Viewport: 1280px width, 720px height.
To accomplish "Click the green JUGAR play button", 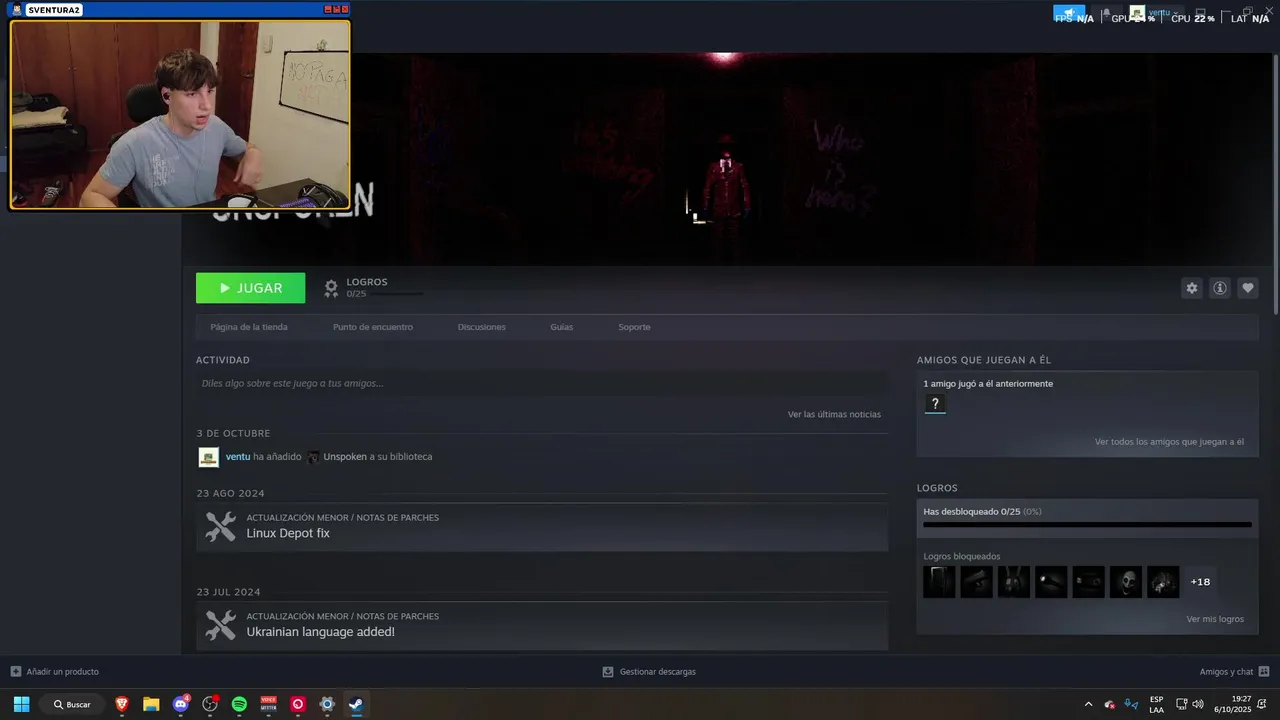I will (x=250, y=288).
